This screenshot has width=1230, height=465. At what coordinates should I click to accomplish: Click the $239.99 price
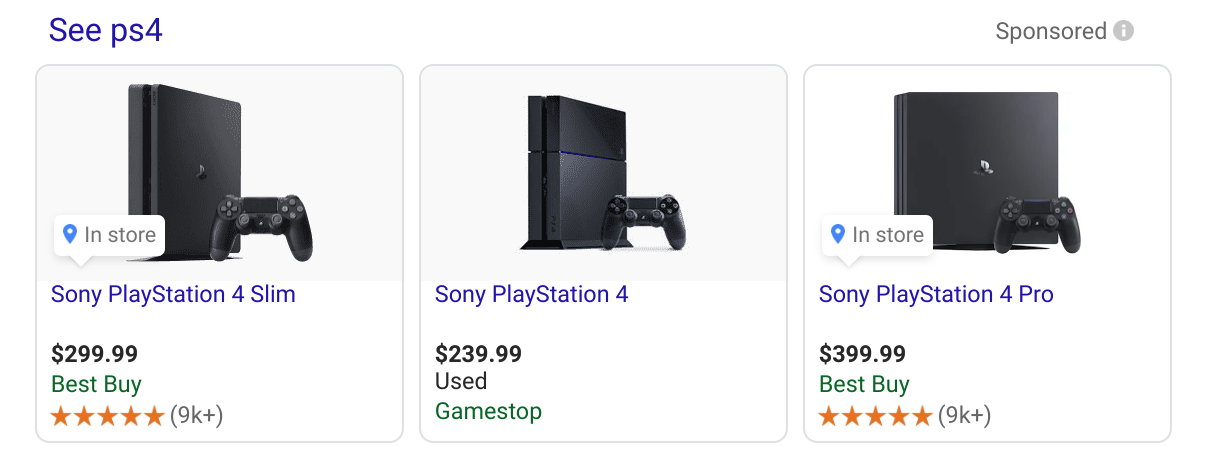(x=478, y=353)
